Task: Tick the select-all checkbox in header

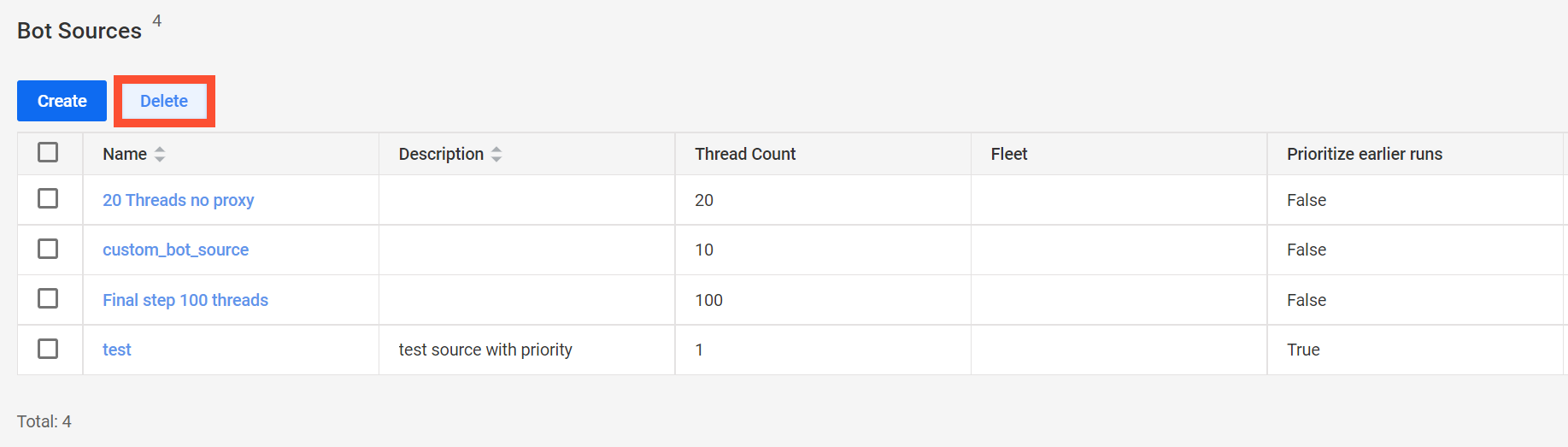Action: click(48, 152)
